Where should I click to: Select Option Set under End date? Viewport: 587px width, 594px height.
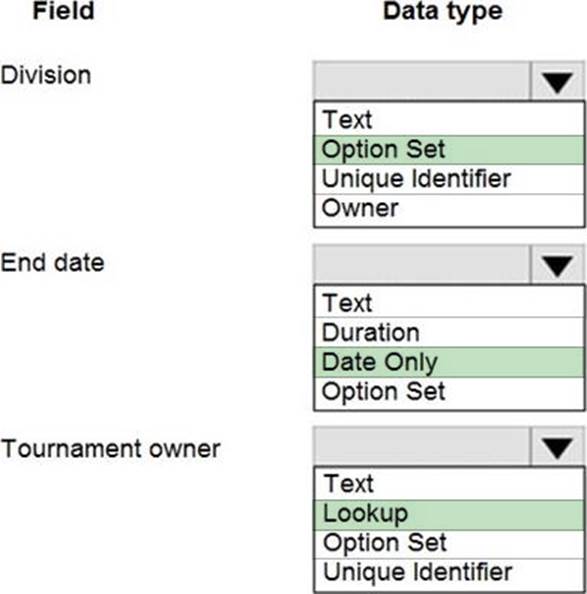pos(449,393)
